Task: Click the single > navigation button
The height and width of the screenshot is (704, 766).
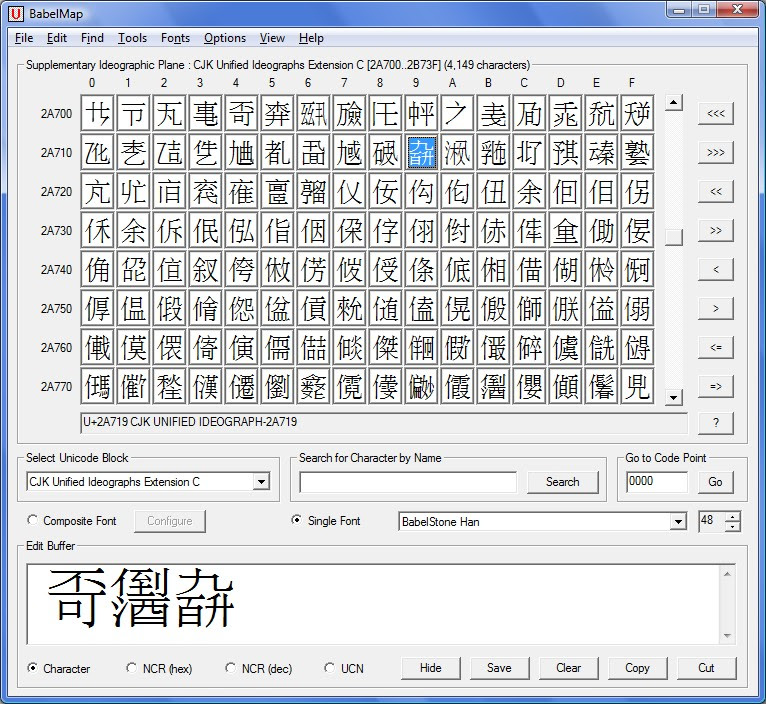Action: pyautogui.click(x=716, y=309)
